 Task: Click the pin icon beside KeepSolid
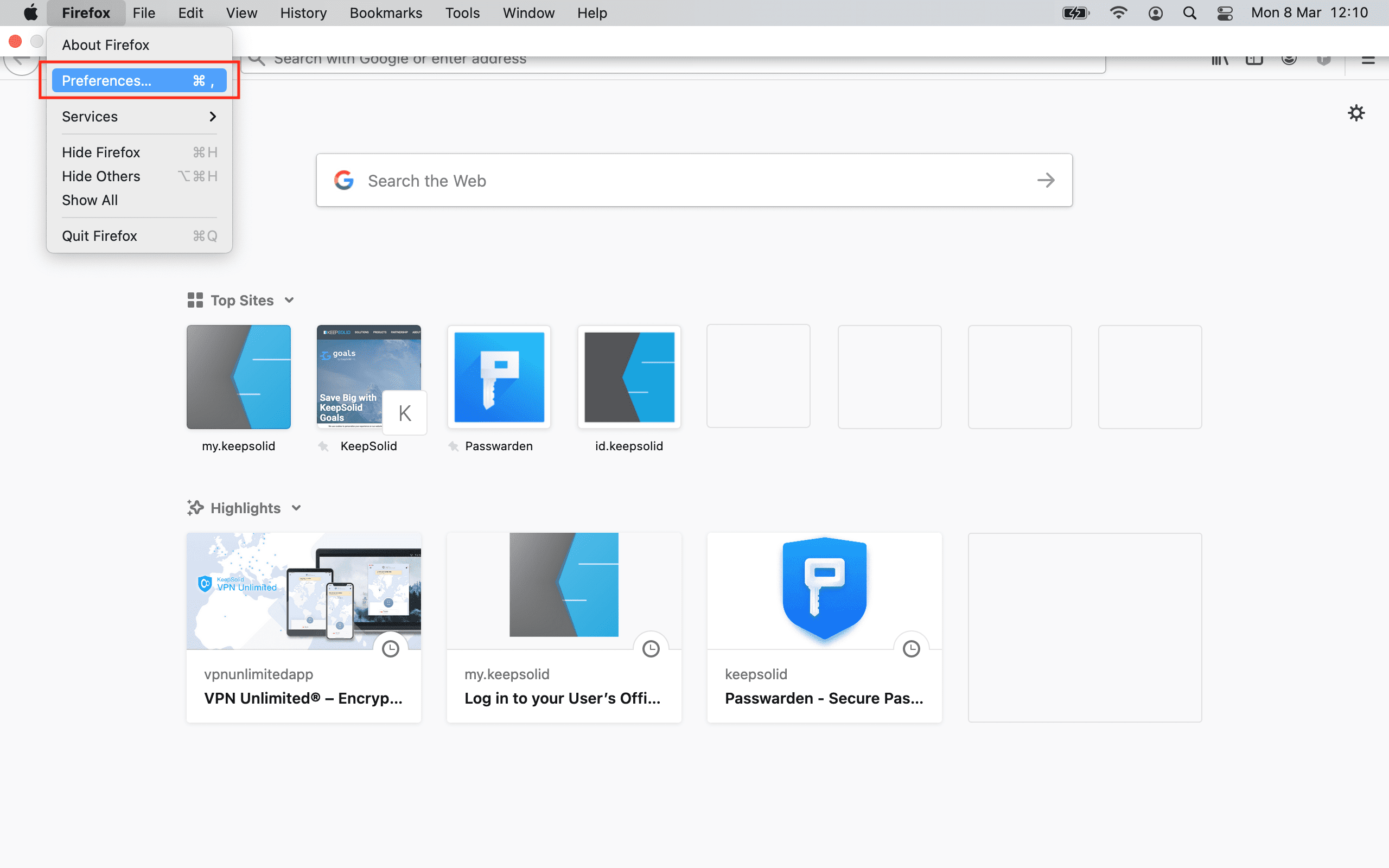pos(323,446)
